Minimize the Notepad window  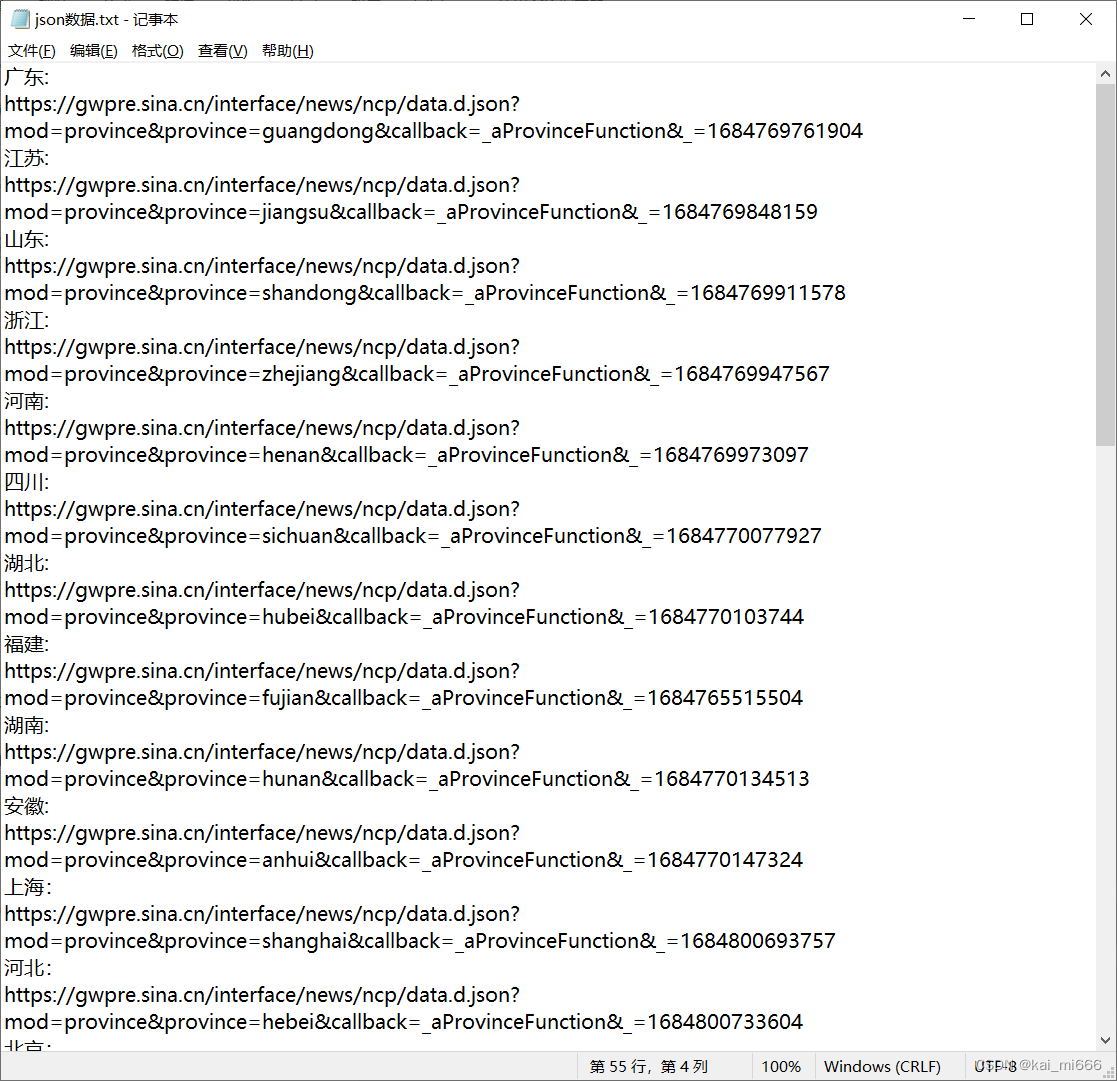pos(969,19)
